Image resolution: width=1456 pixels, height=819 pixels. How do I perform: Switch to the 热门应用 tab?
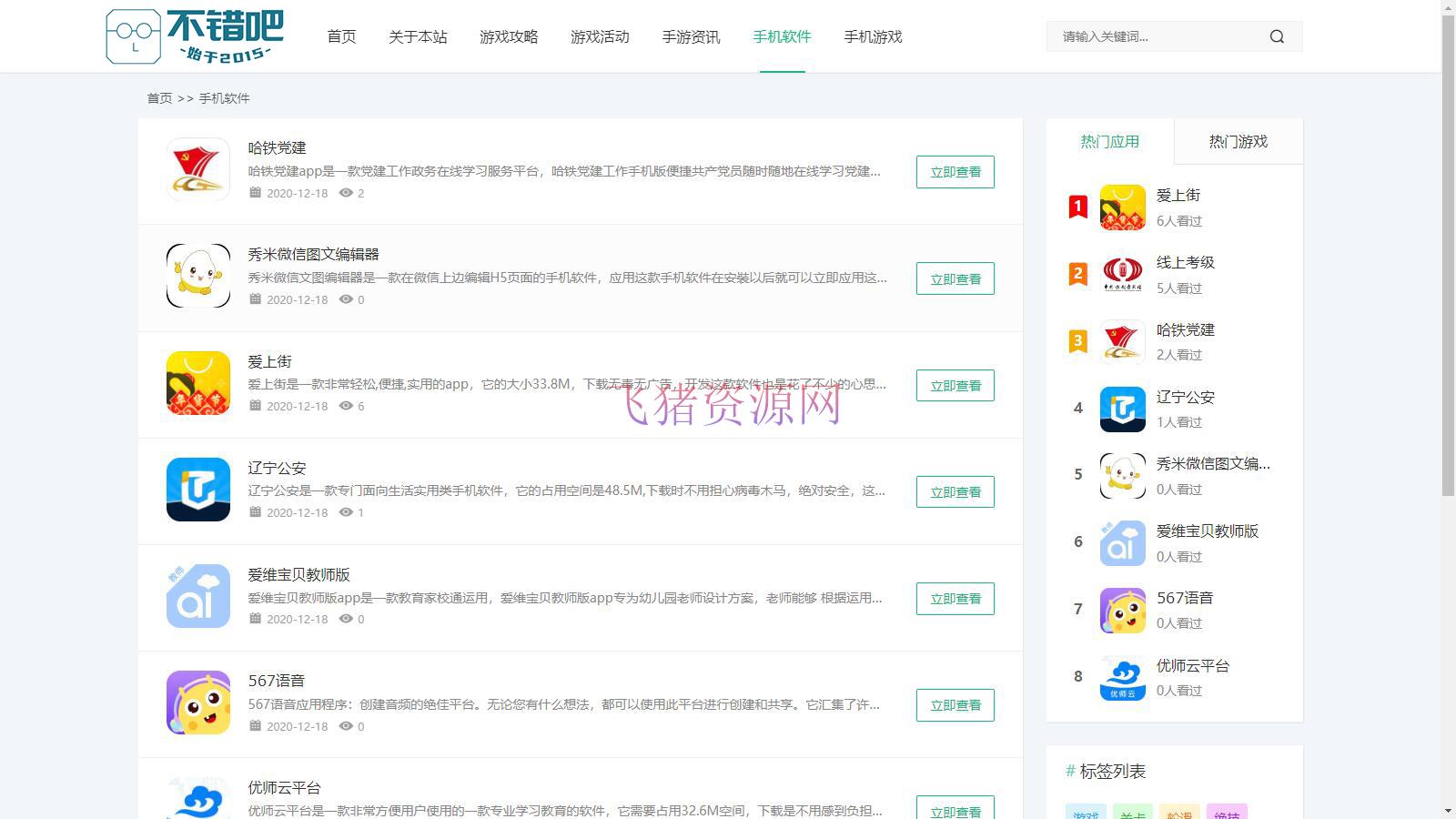coord(1109,141)
